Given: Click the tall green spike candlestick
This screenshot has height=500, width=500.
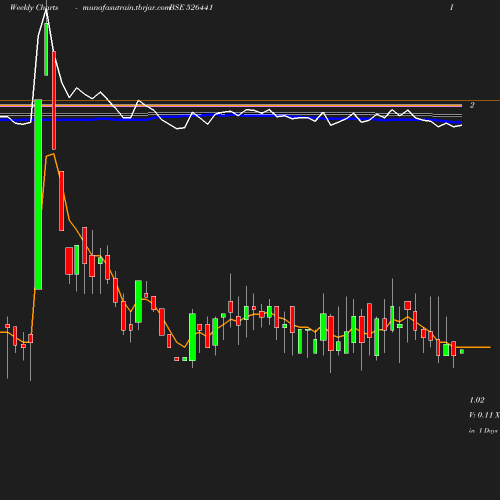Looking at the screenshot, I should (x=38, y=194).
